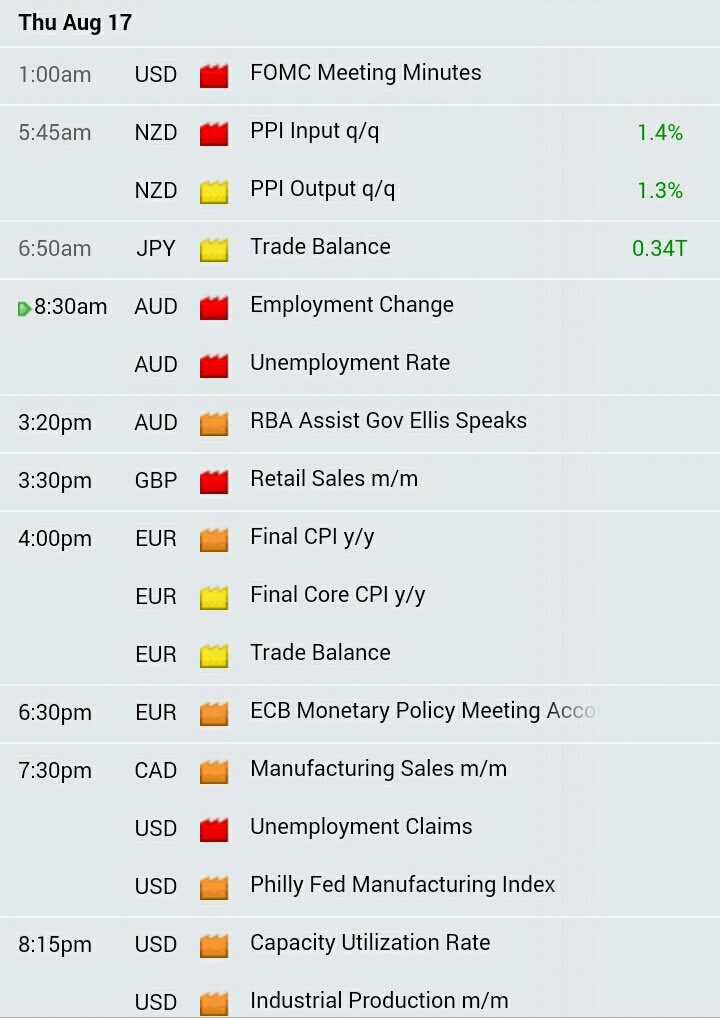Click the 0.34T Trade Balance value

(x=658, y=249)
